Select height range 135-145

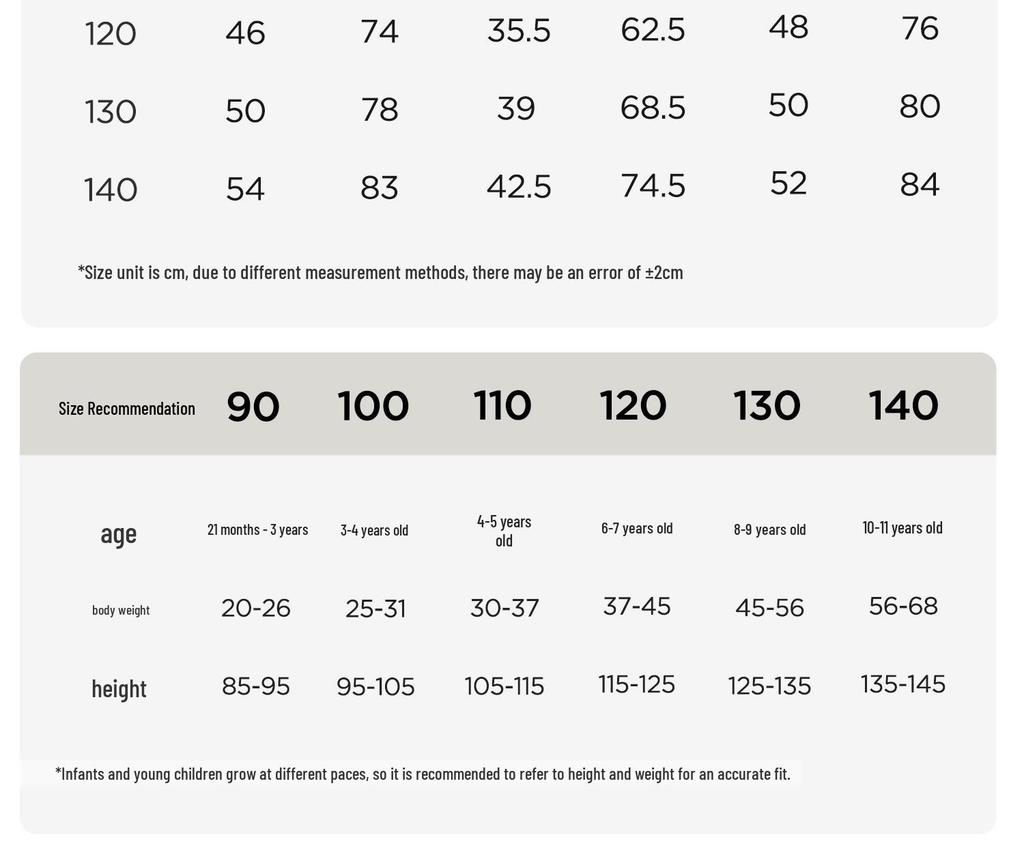[x=903, y=685]
